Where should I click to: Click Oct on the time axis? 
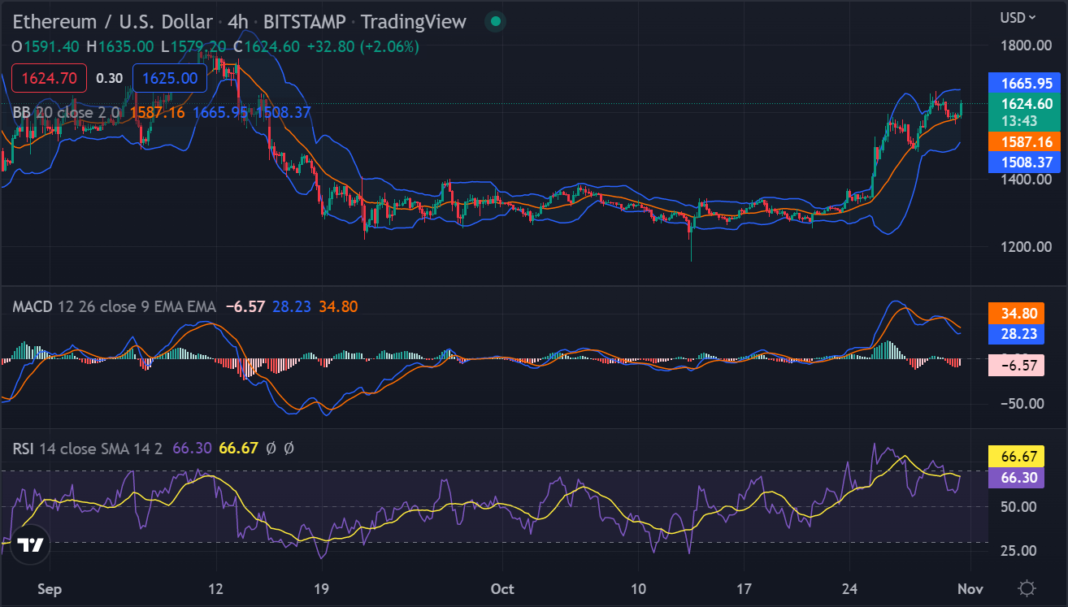point(501,590)
